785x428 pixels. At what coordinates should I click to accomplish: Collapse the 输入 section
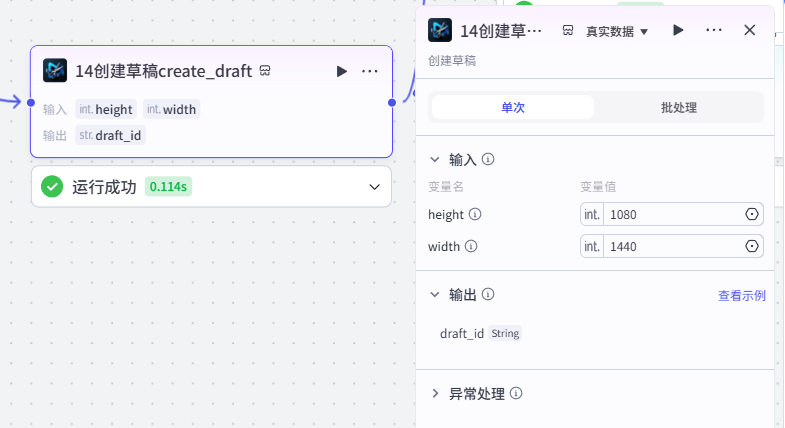pyautogui.click(x=435, y=160)
